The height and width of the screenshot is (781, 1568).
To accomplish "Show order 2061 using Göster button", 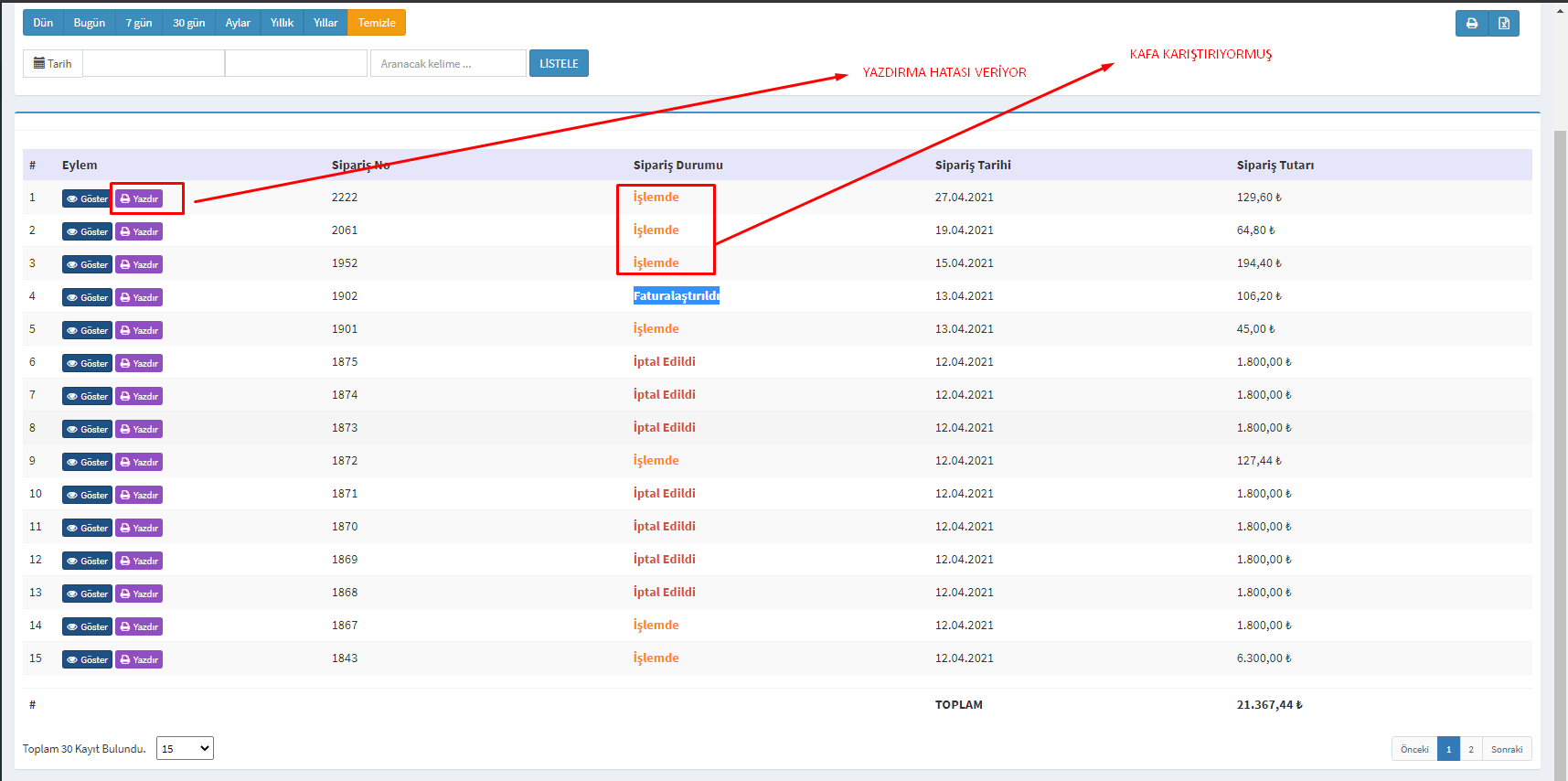I will click(x=87, y=232).
